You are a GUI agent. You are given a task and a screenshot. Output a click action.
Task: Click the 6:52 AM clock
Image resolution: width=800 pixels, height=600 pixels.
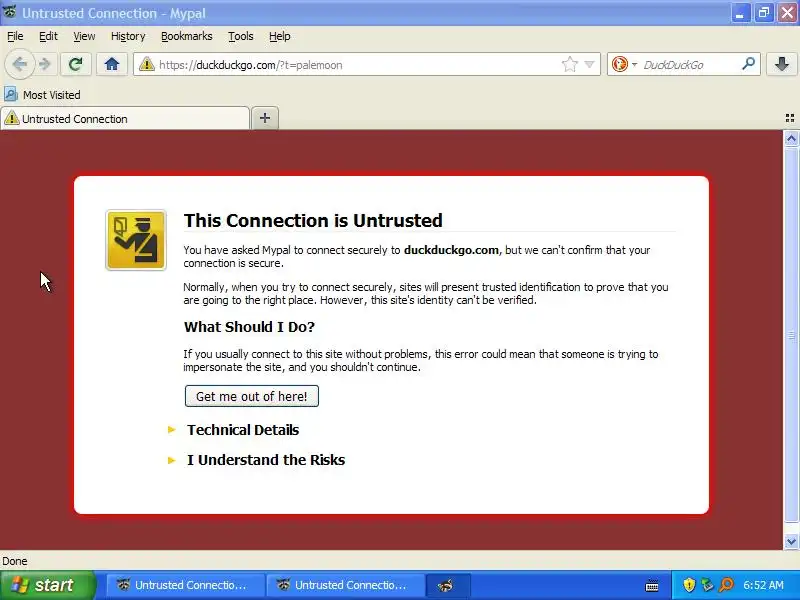tap(763, 585)
